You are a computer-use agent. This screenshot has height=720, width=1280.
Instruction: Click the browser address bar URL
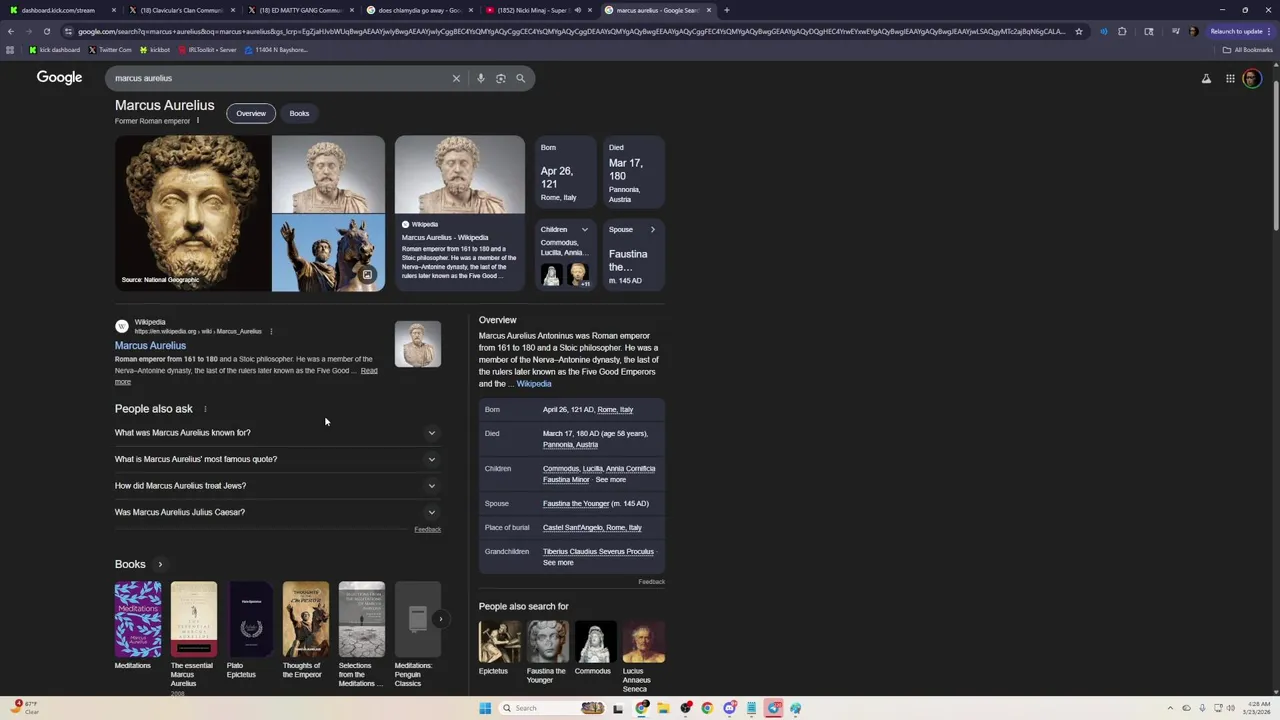570,31
